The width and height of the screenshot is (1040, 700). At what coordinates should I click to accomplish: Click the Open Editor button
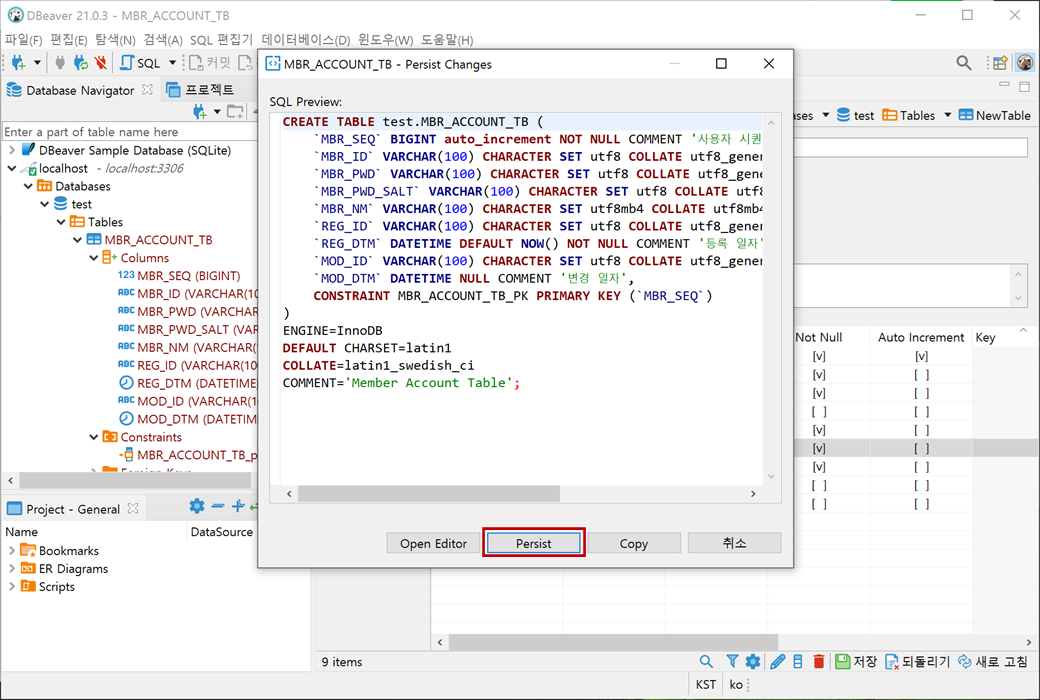click(432, 544)
